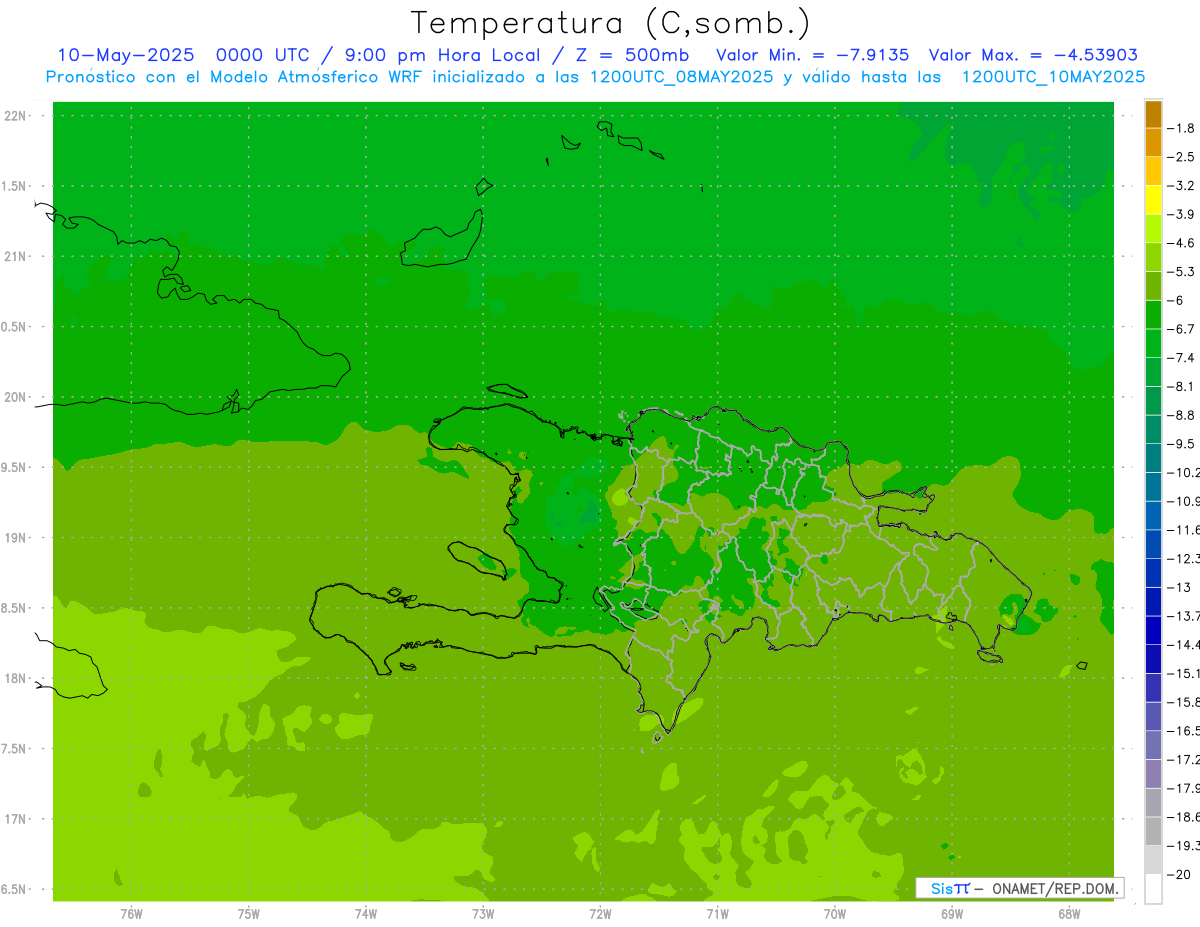Screen dimensions: 1200x927
Task: Pick the lime swatch between -4.6 and -5.3
Action: (1153, 258)
